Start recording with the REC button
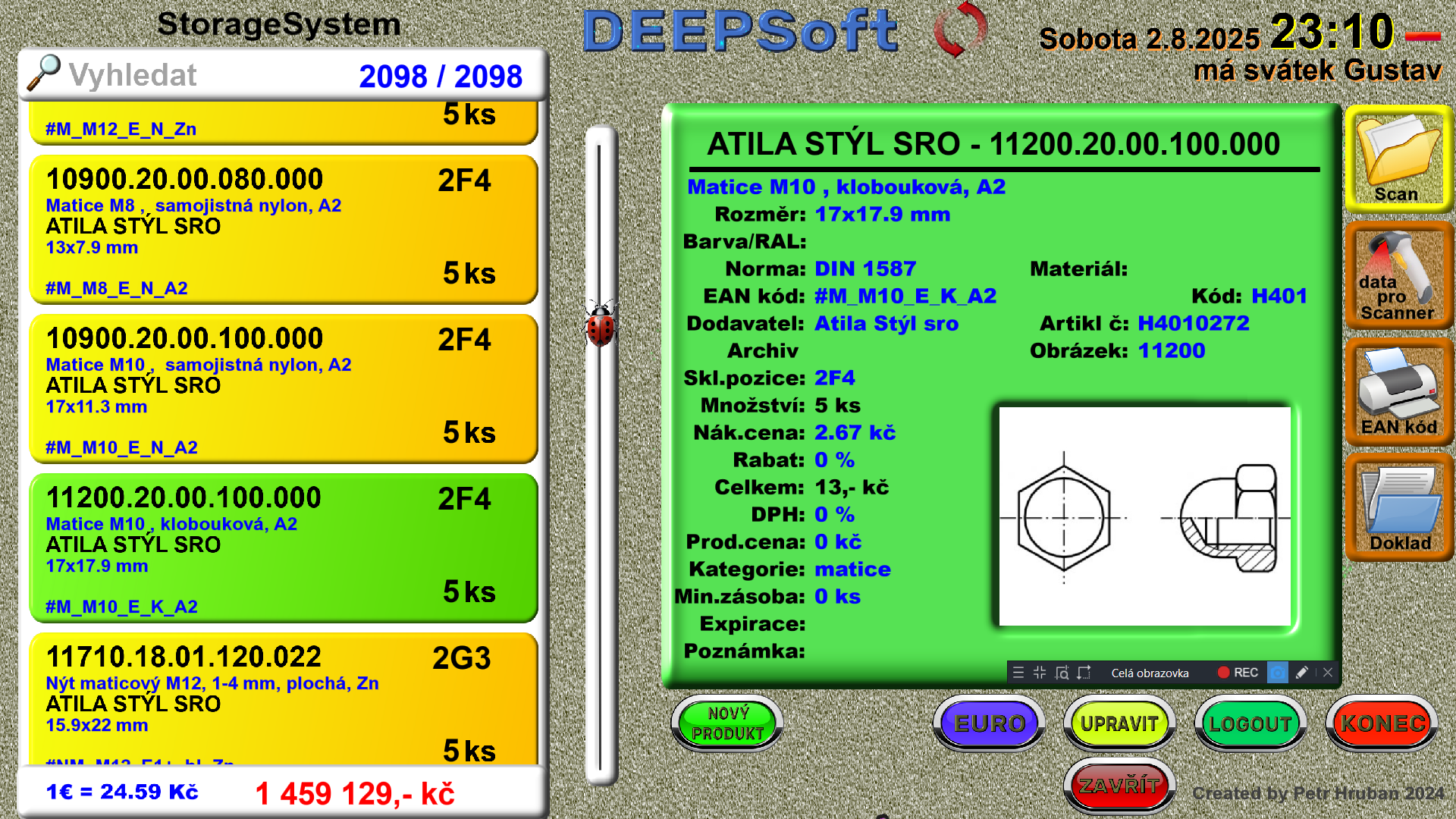The height and width of the screenshot is (819, 1456). click(x=1238, y=673)
